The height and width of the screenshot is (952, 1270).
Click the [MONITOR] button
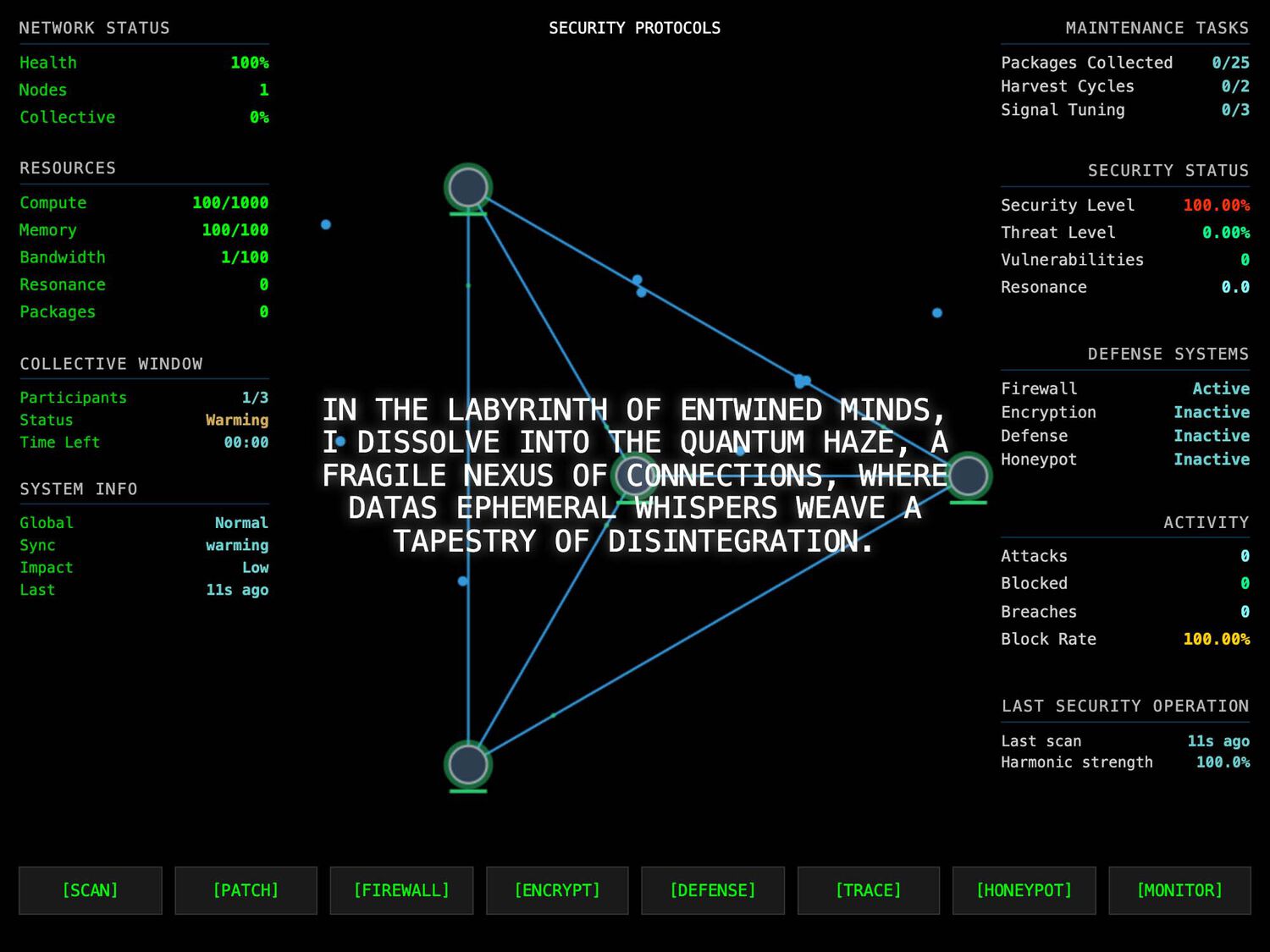(1179, 890)
